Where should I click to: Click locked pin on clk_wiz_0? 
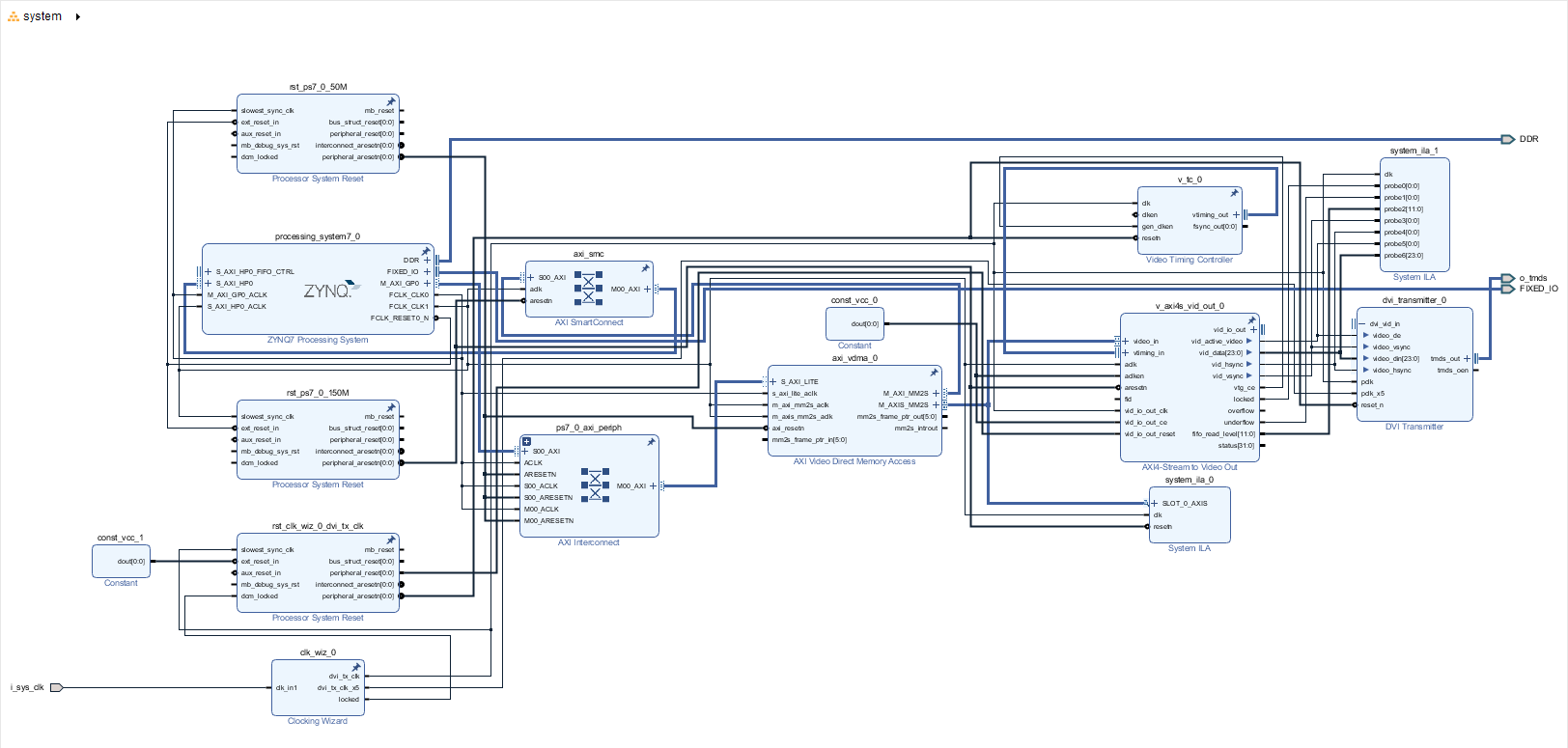tap(349, 699)
